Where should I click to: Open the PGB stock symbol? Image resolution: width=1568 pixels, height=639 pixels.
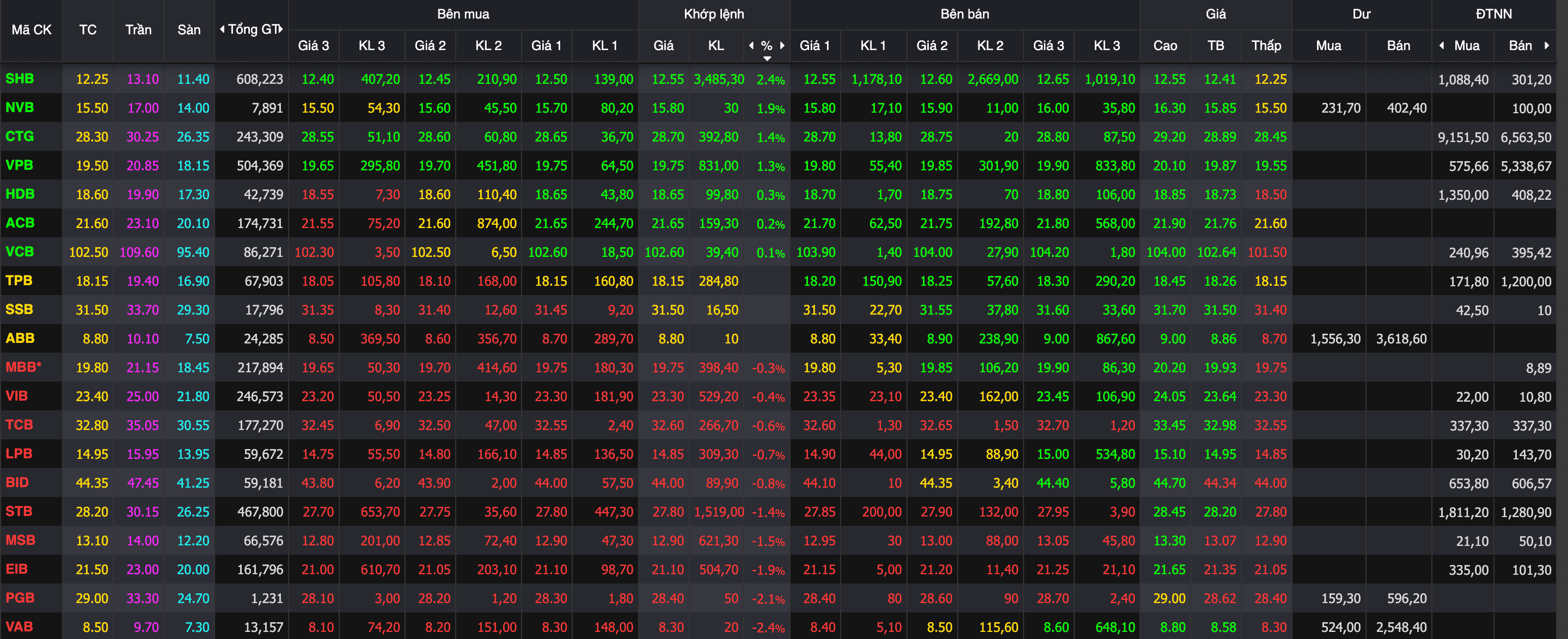(x=20, y=598)
